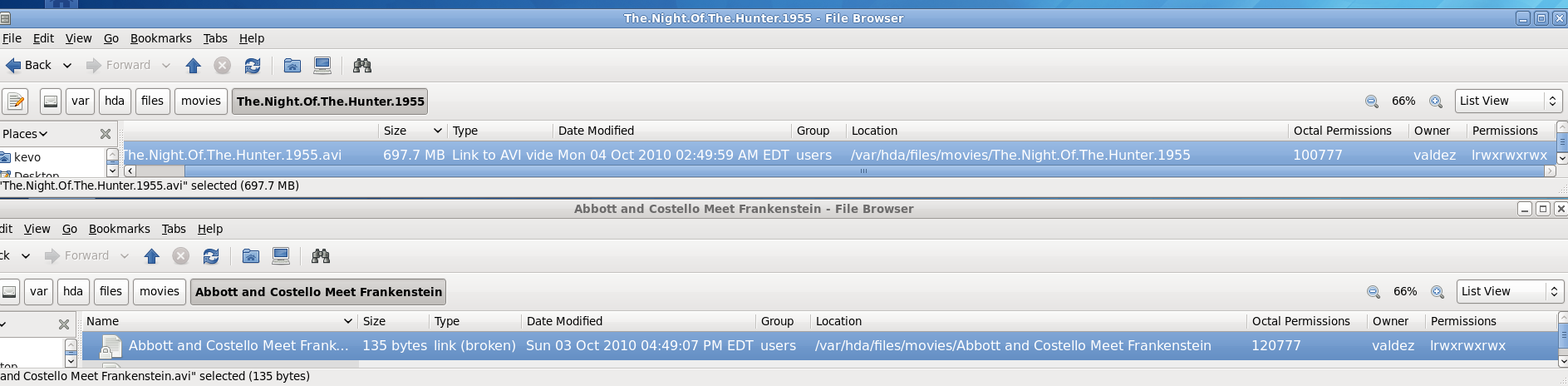
Task: Open View menu in top window
Action: coord(78,38)
